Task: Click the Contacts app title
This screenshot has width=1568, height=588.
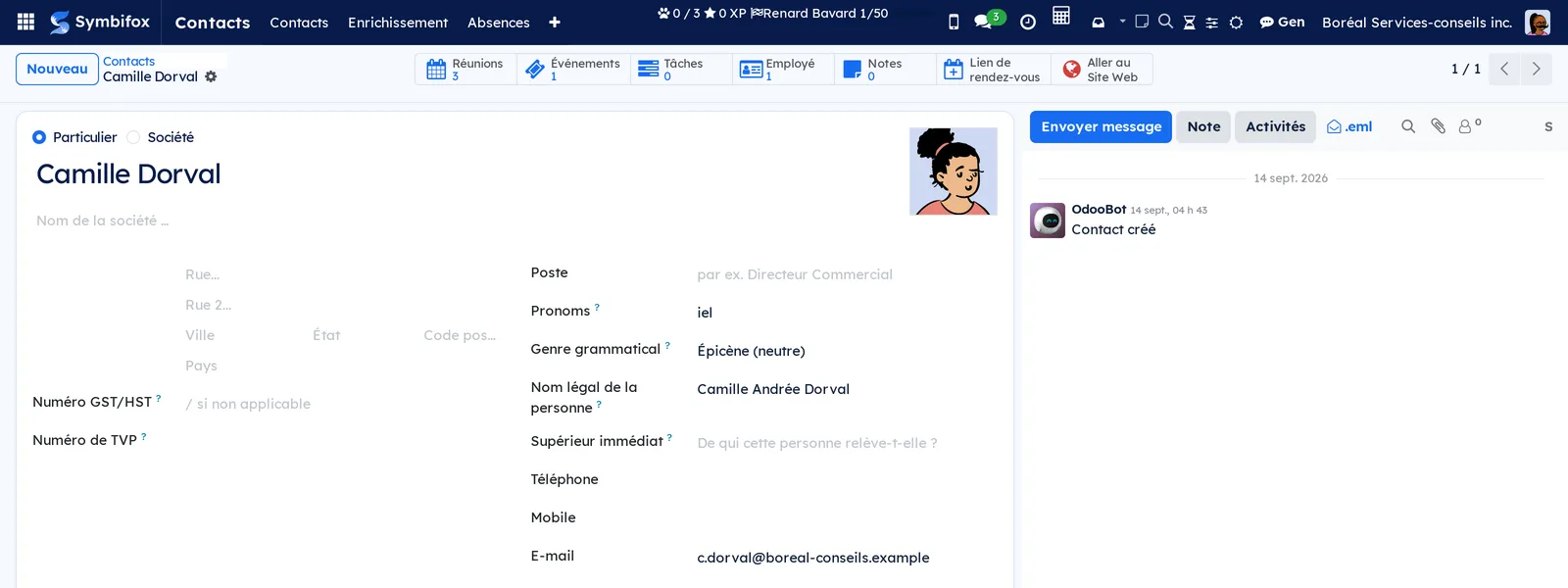Action: click(213, 23)
